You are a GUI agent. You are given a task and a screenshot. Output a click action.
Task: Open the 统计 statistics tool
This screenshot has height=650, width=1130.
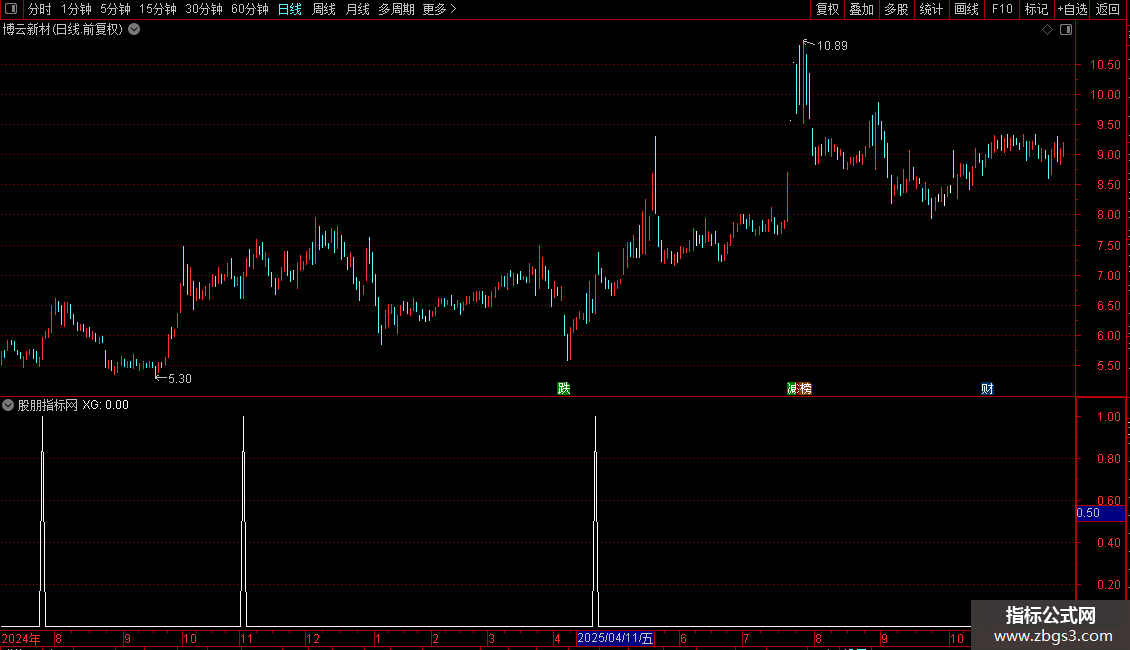click(x=931, y=9)
